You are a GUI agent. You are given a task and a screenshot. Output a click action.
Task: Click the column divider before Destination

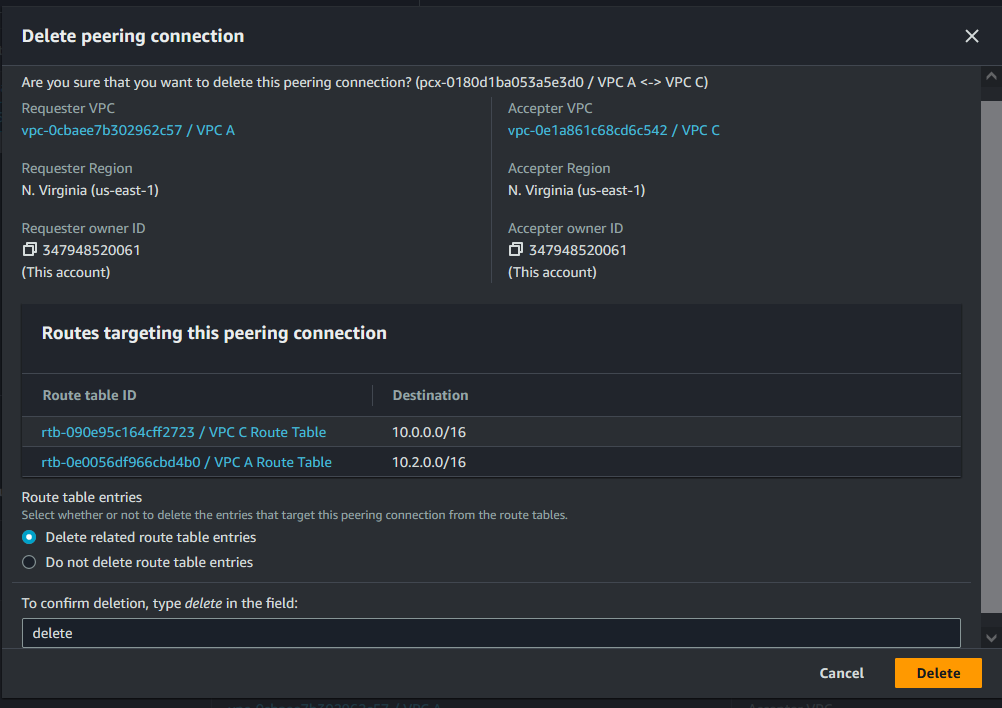pyautogui.click(x=372, y=395)
